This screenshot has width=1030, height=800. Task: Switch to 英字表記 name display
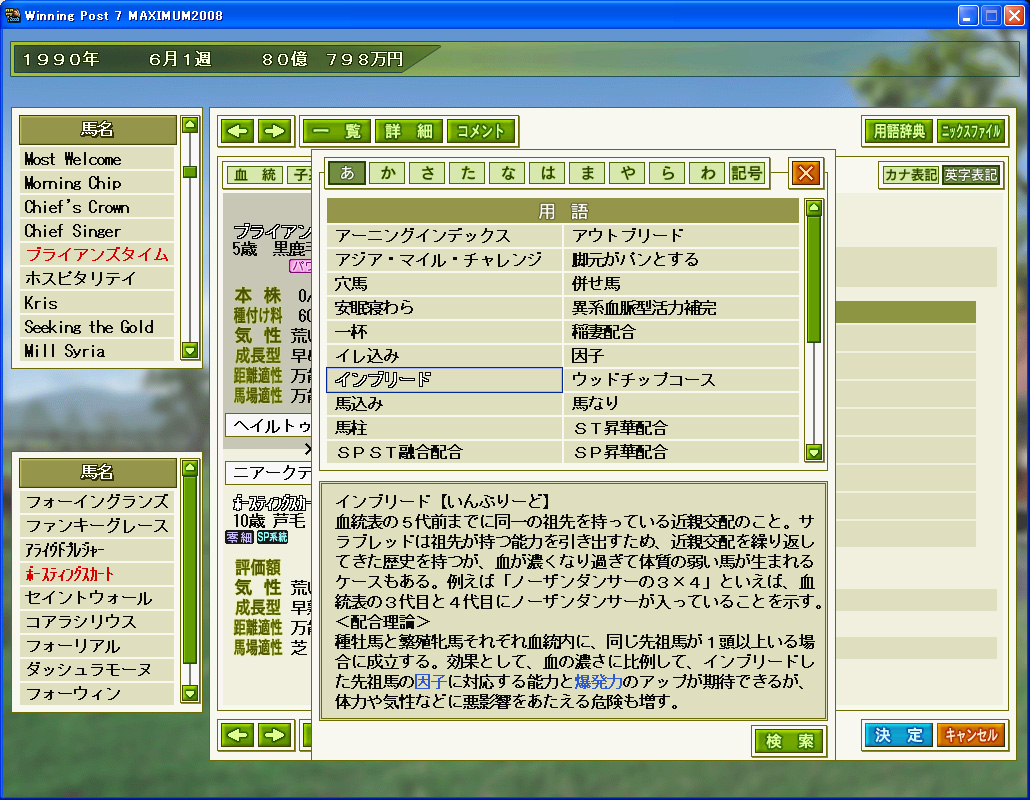971,174
